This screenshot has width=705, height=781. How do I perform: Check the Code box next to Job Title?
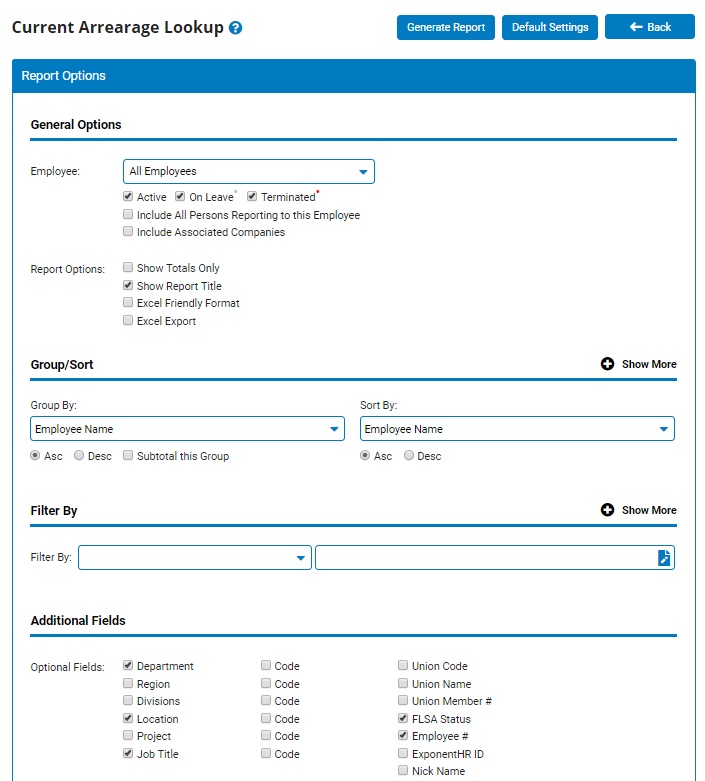(x=266, y=753)
